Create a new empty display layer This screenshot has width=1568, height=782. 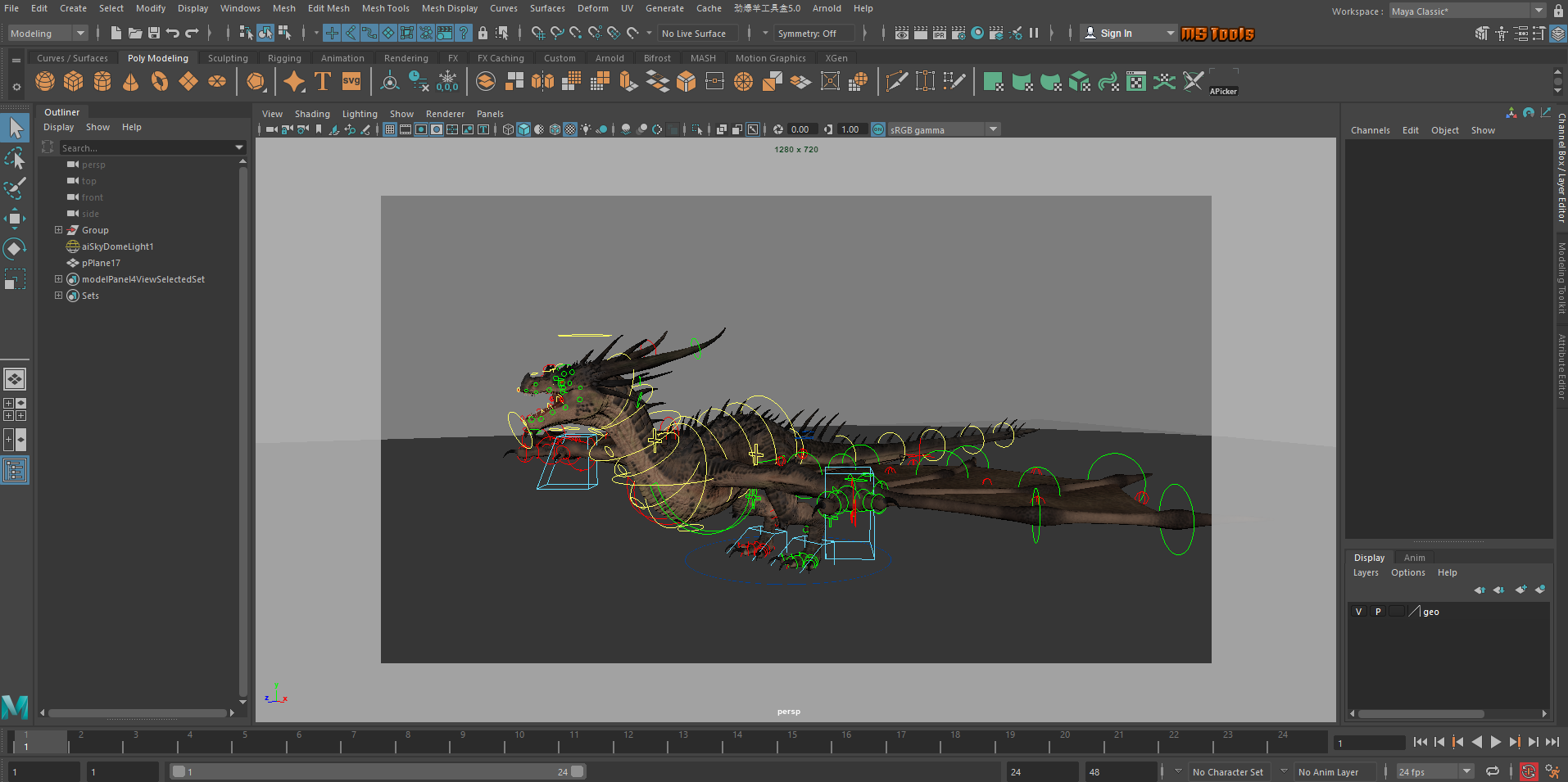pos(1520,590)
